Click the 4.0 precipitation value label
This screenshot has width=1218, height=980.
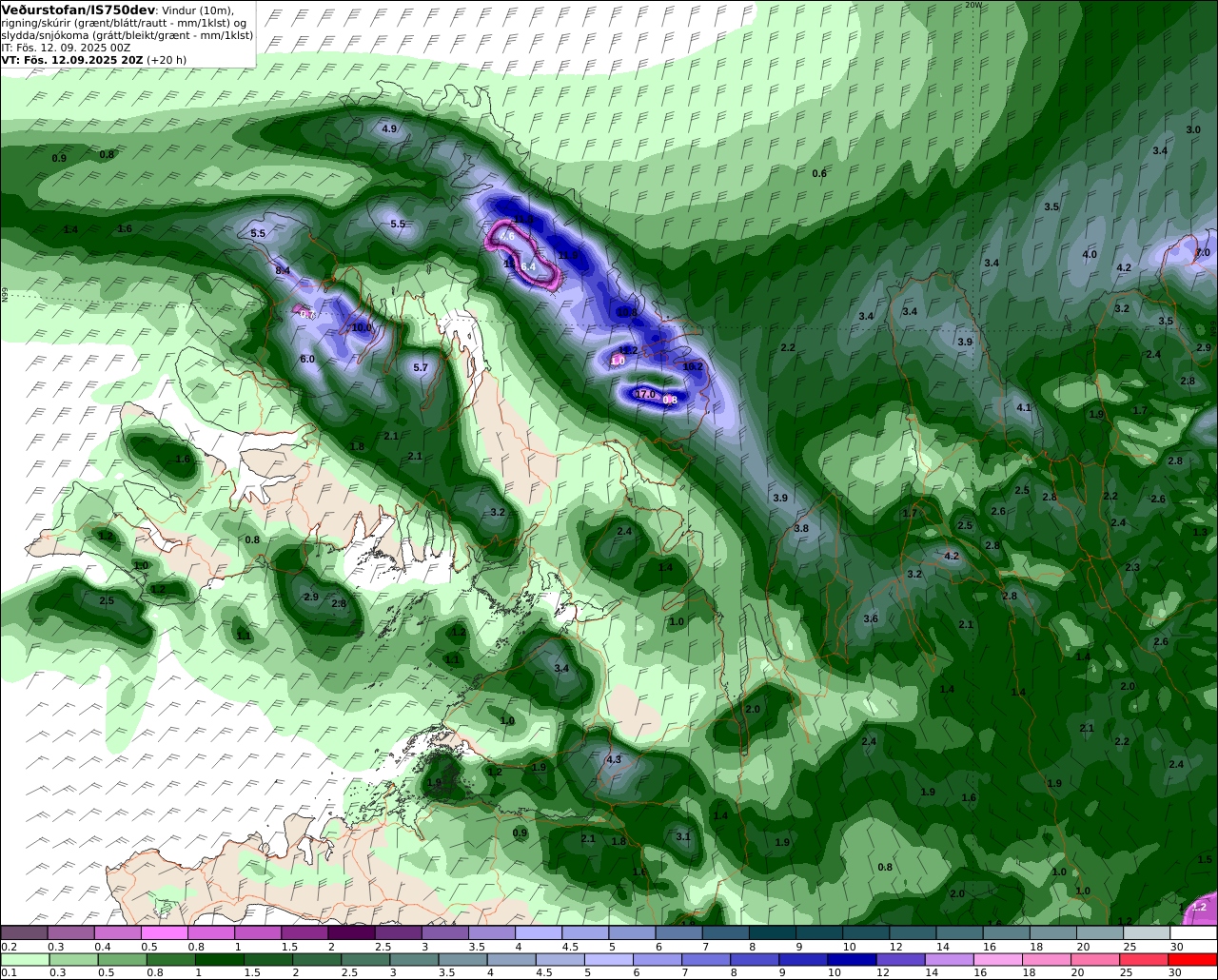click(1090, 254)
